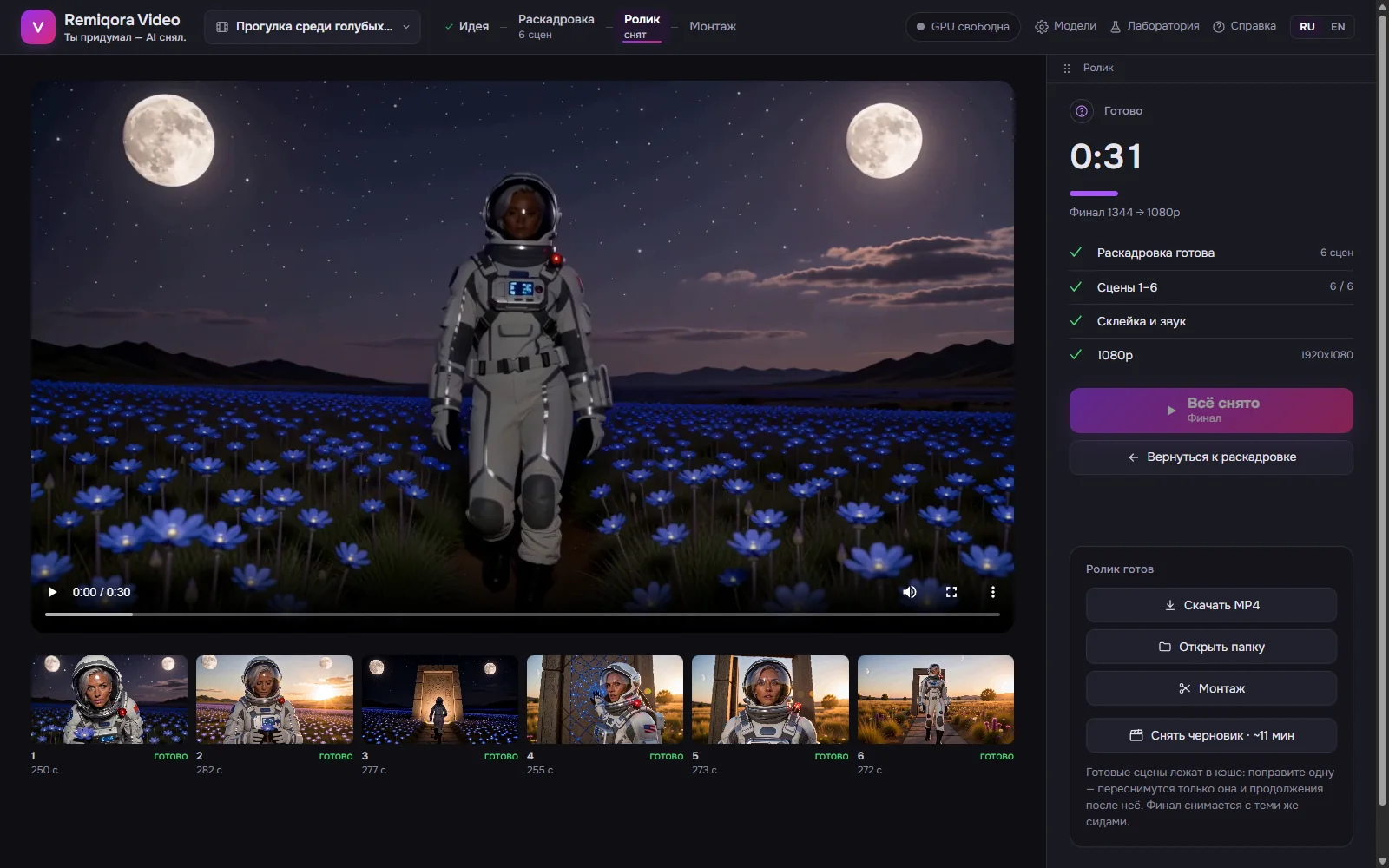Select scene 3 gate thumbnail
This screenshot has height=868, width=1389.
tap(440, 700)
